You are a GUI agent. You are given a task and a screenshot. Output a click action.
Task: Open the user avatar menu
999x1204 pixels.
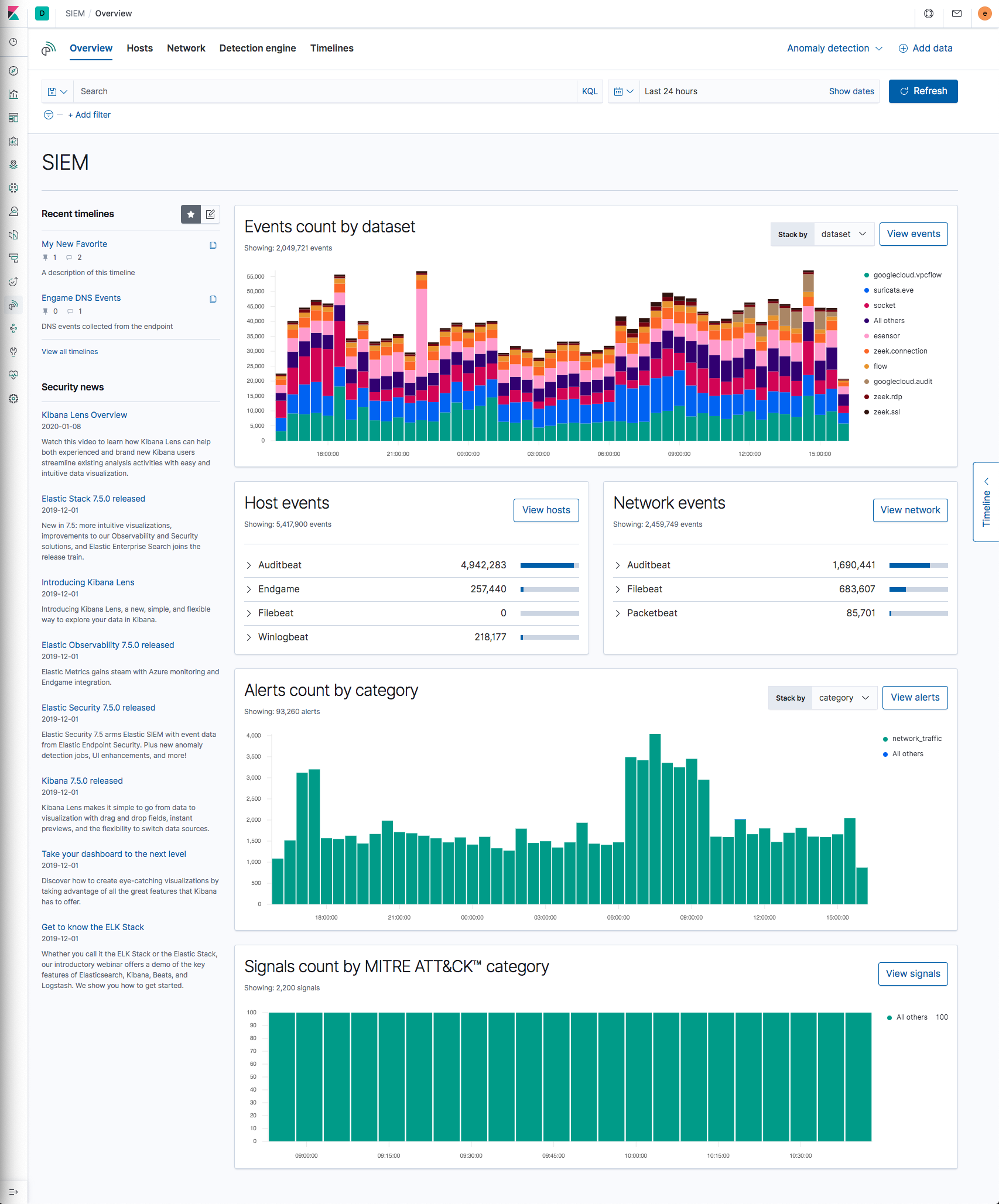[985, 13]
